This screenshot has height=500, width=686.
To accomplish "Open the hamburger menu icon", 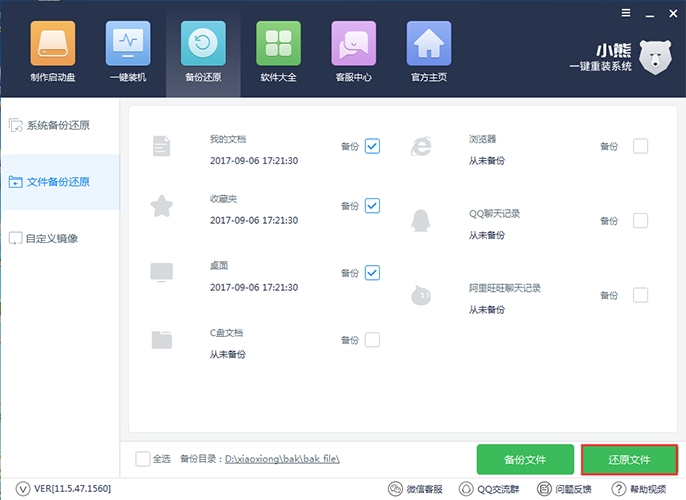I will click(x=626, y=13).
